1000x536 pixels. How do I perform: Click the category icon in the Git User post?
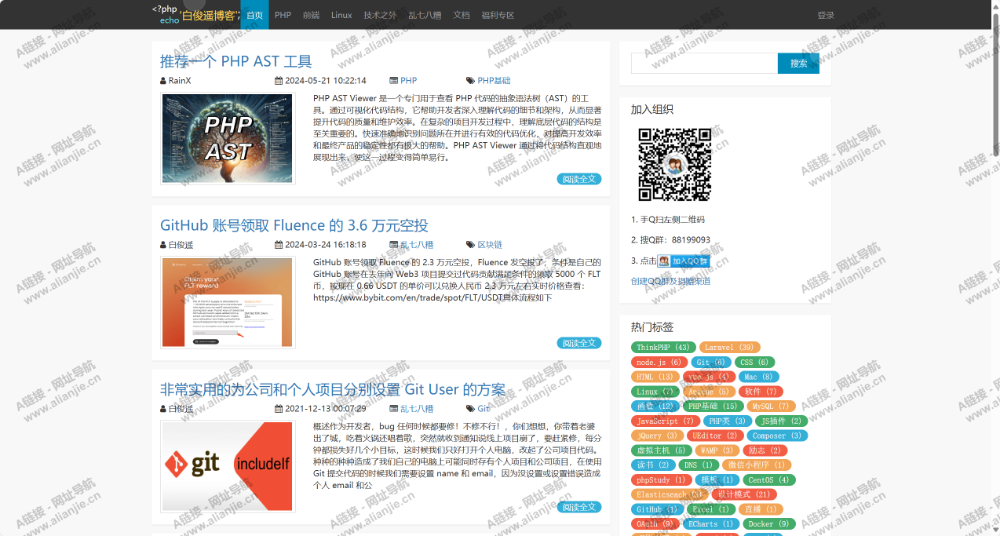pyautogui.click(x=393, y=408)
